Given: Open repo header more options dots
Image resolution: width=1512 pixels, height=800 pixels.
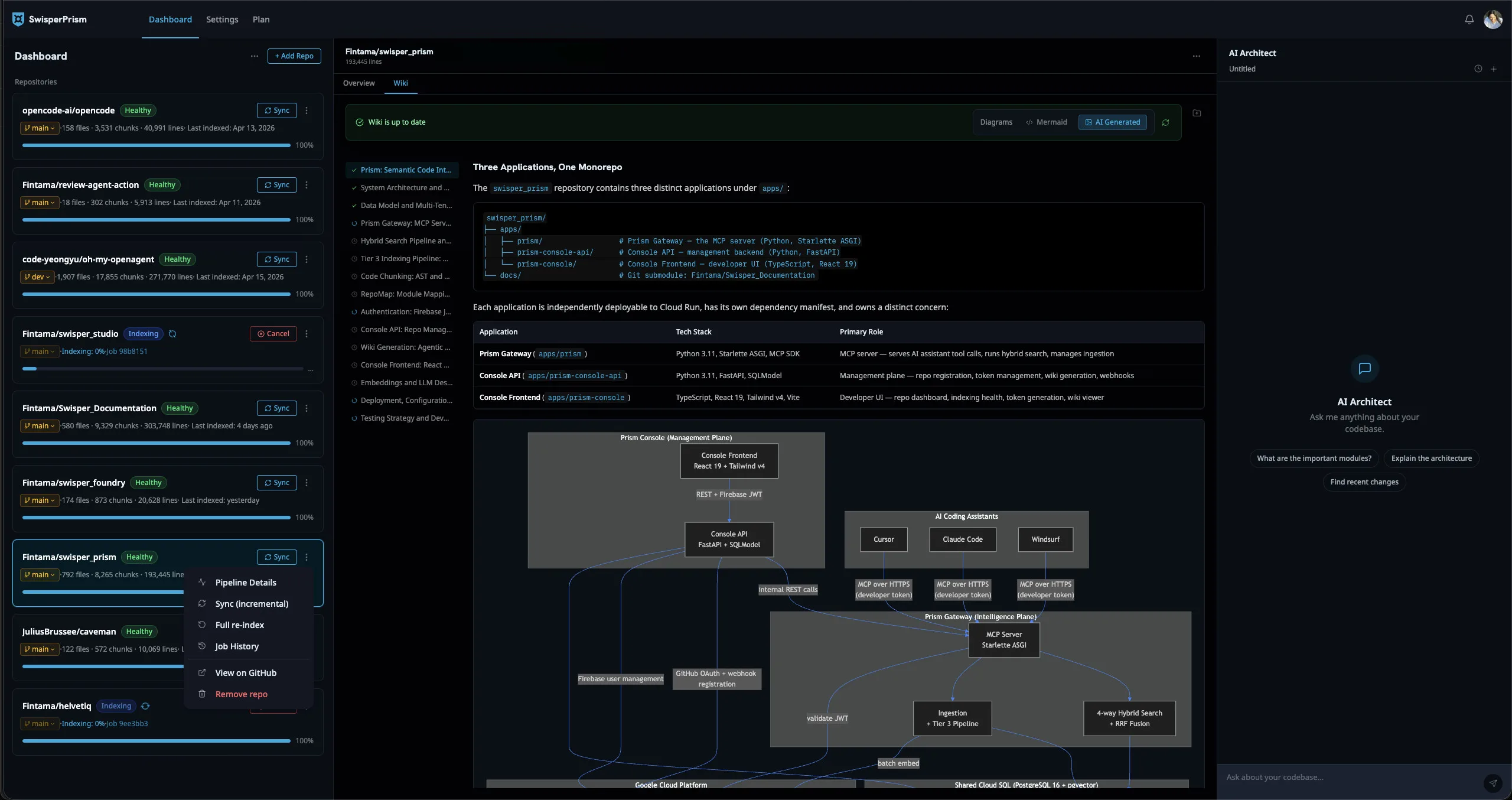Looking at the screenshot, I should point(1196,56).
